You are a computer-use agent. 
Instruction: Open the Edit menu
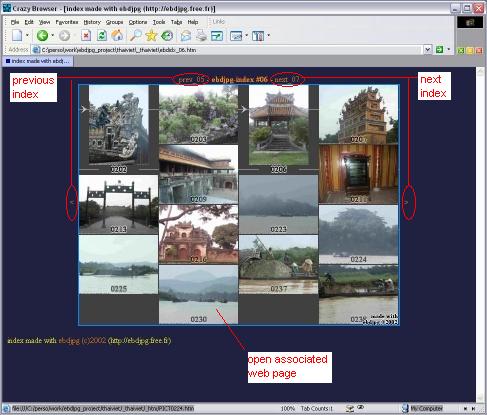(29, 22)
